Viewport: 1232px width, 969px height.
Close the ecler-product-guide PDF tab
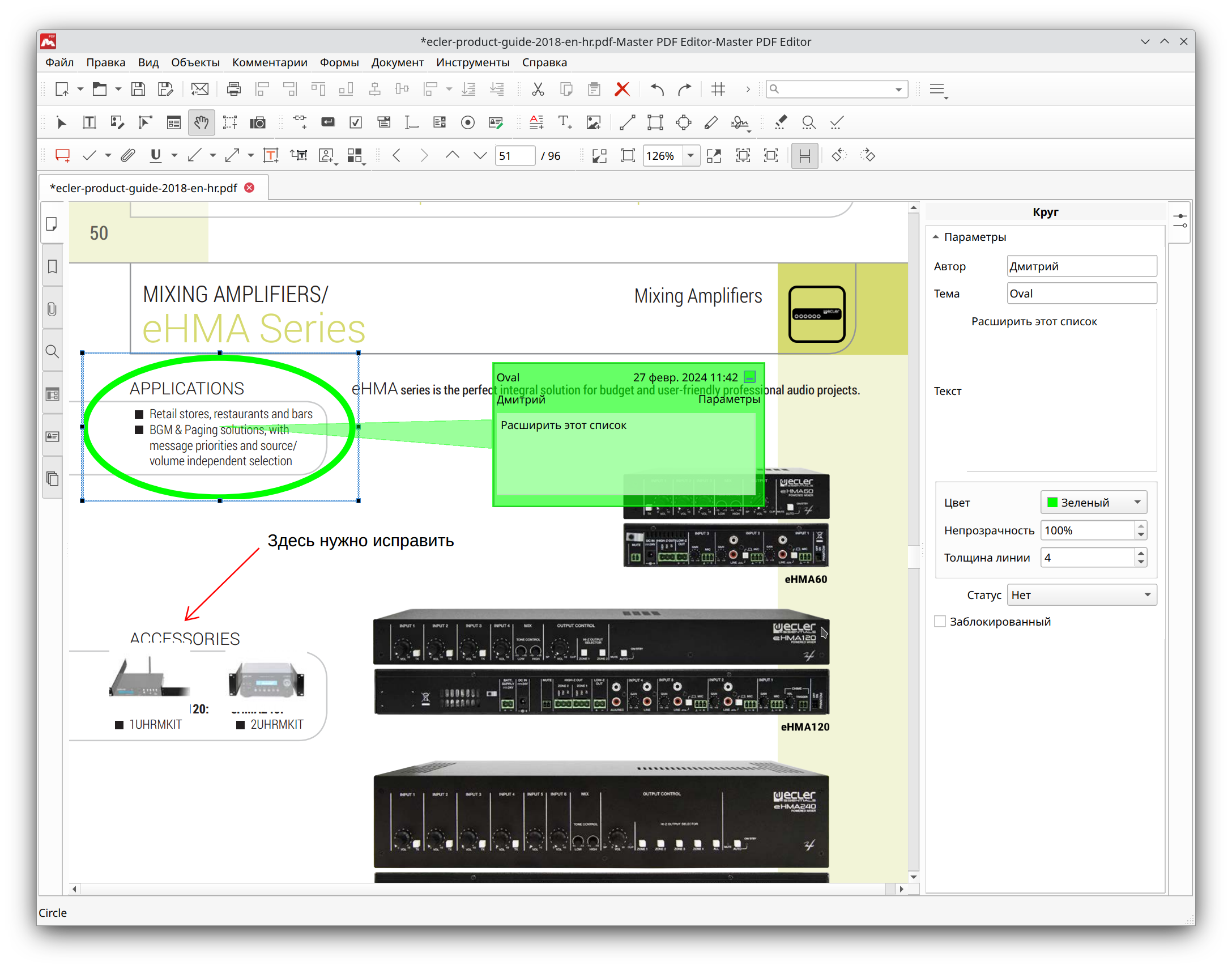tap(249, 188)
